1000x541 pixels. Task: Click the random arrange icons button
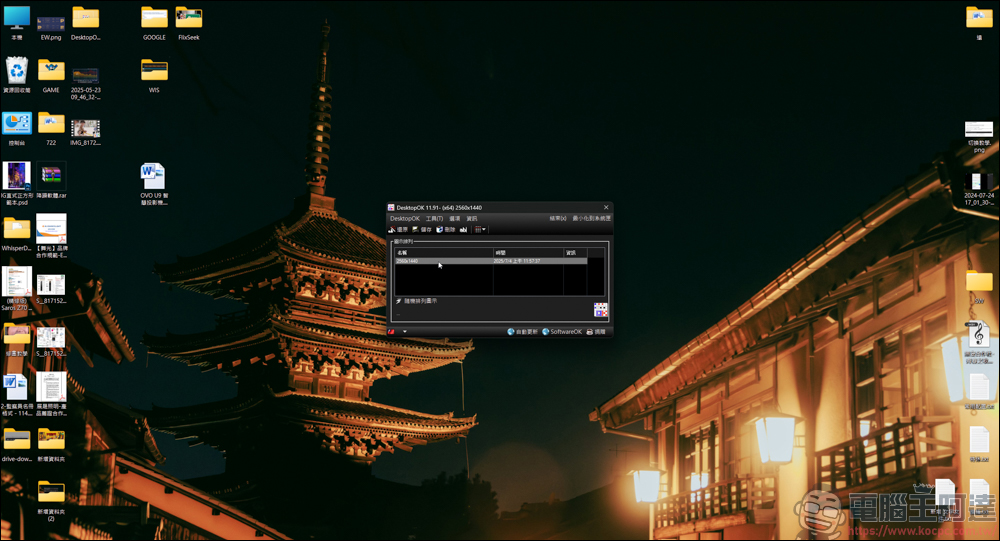point(416,301)
